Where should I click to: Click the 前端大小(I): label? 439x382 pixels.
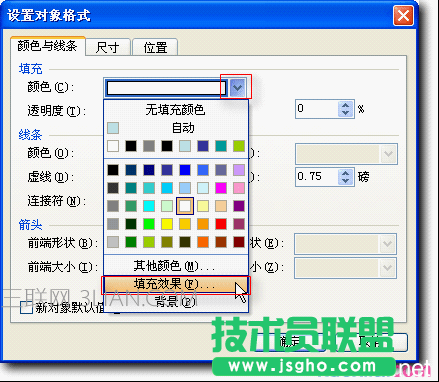click(63, 267)
